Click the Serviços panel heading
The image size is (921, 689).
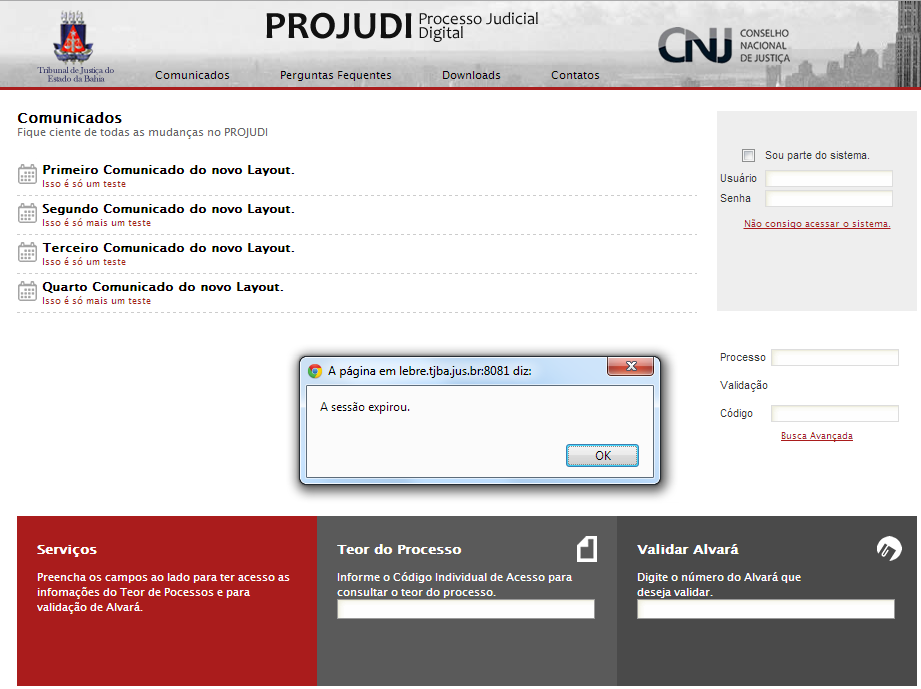click(67, 550)
